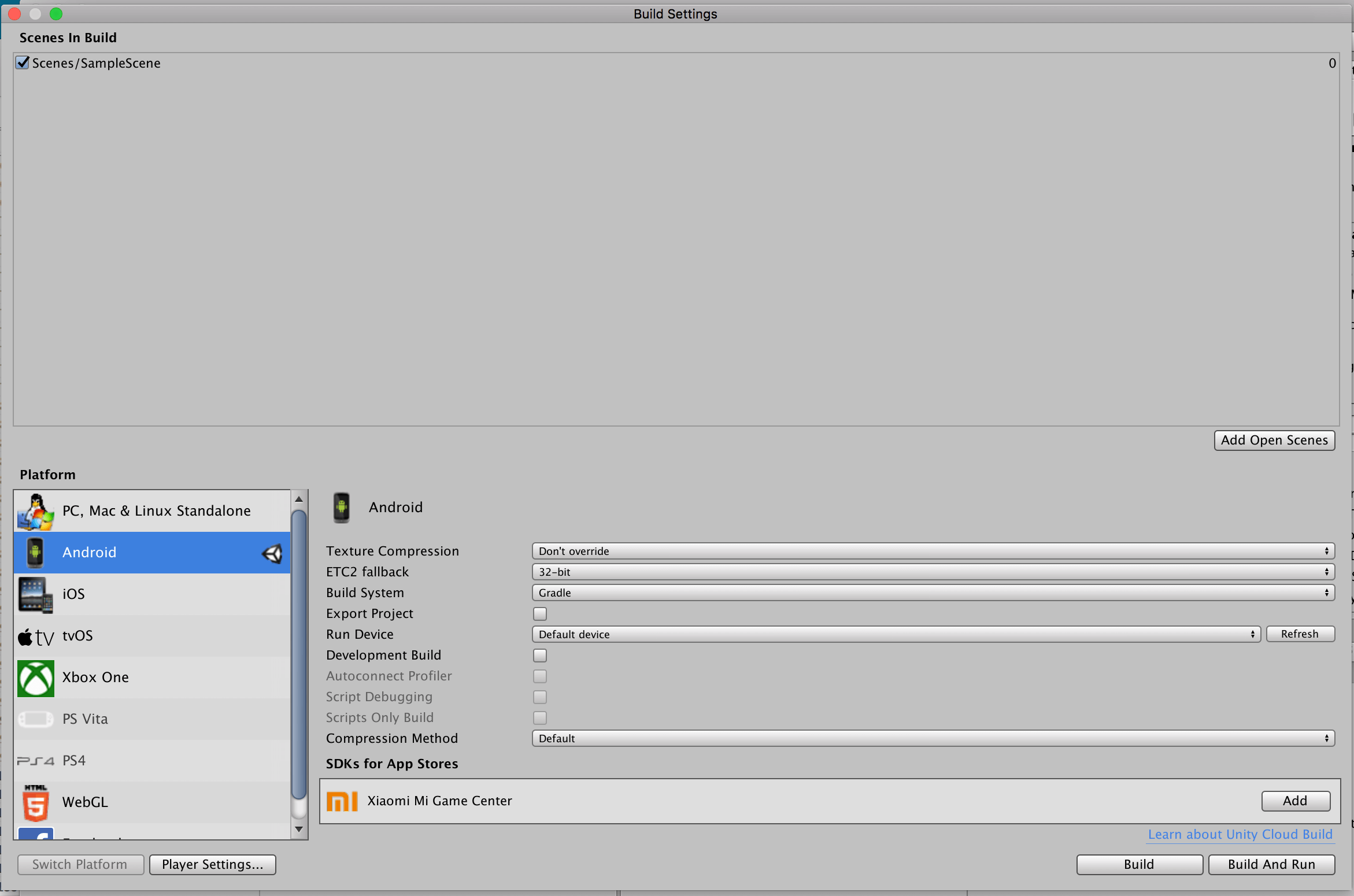This screenshot has height=896, width=1354.
Task: Expand the Build System Gradle dropdown
Action: point(933,593)
